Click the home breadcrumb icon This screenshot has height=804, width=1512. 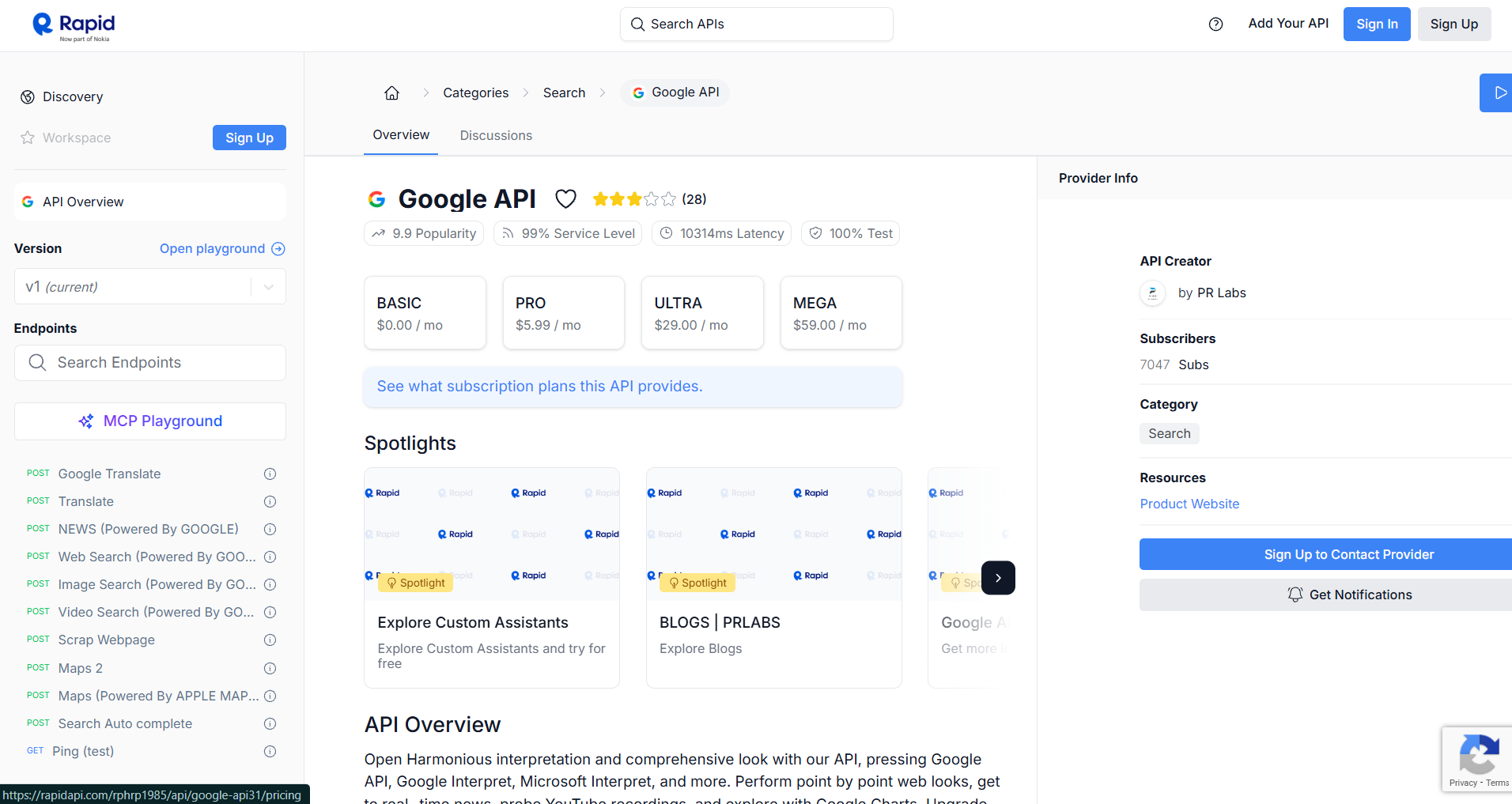391,92
